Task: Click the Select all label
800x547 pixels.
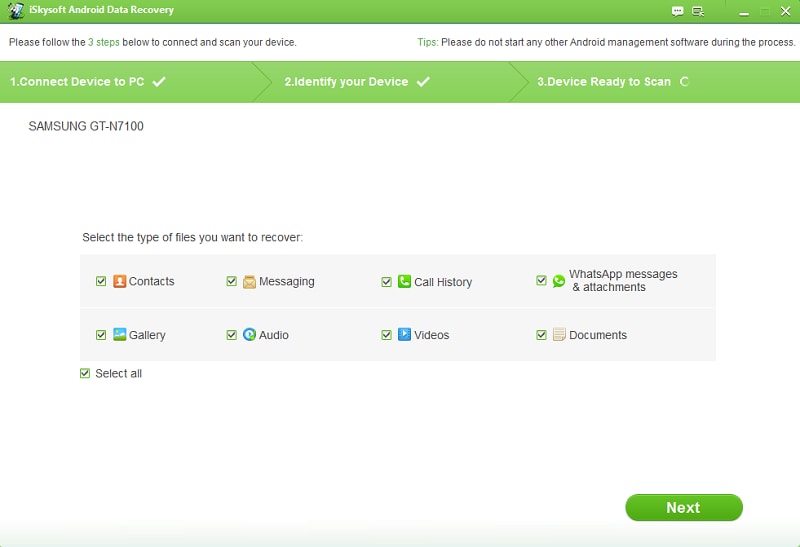Action: 118,374
